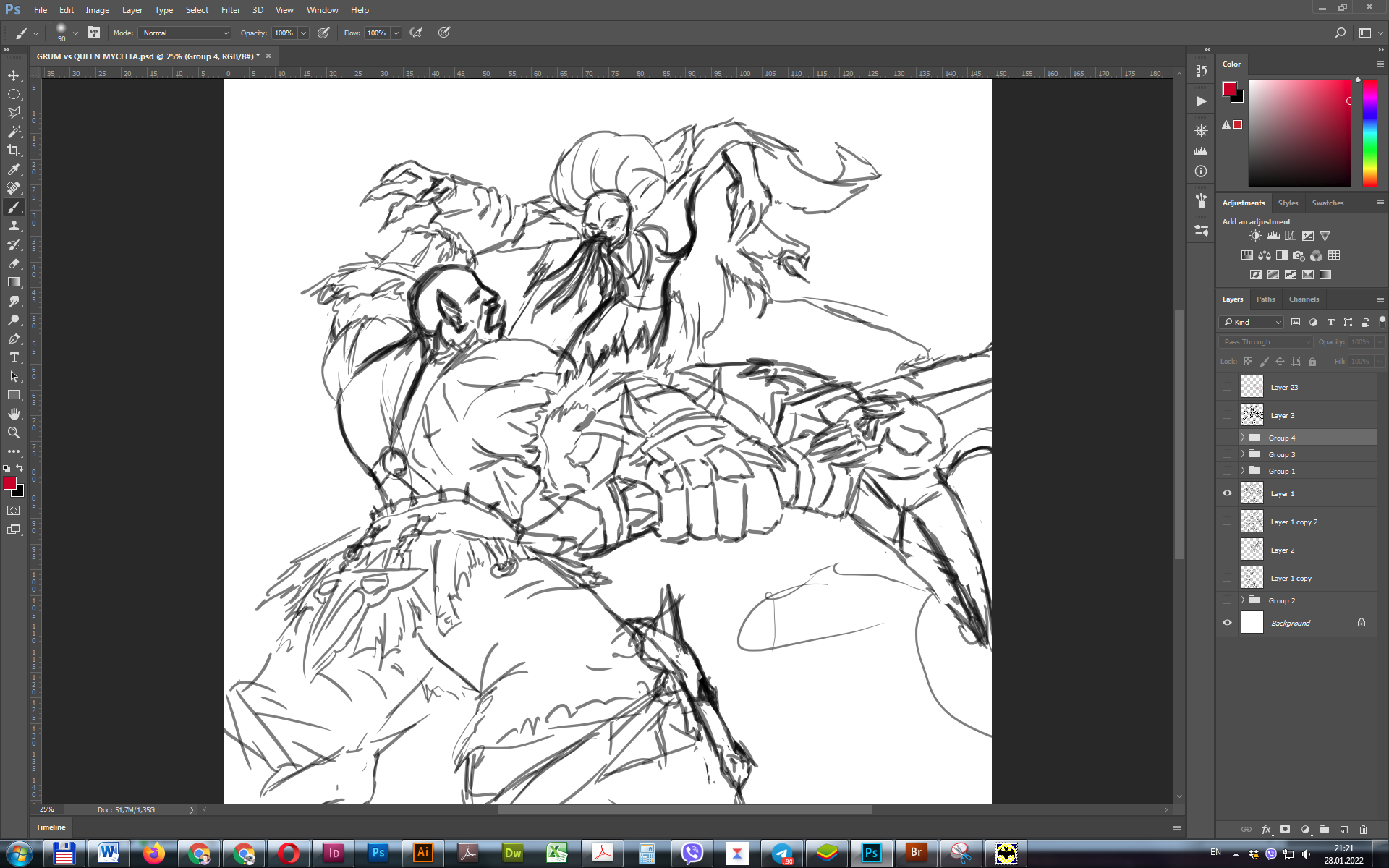Select the Eyedropper tool
The width and height of the screenshot is (1389, 868).
[x=14, y=169]
